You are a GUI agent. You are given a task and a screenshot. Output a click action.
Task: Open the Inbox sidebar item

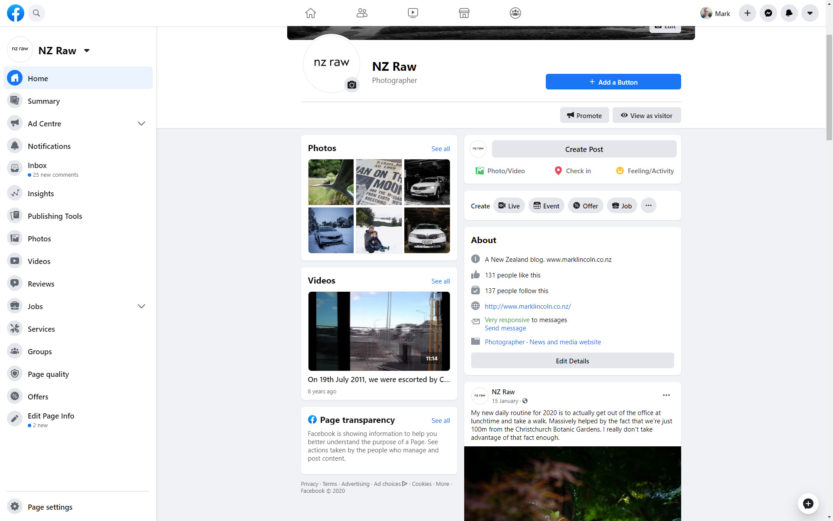click(78, 169)
